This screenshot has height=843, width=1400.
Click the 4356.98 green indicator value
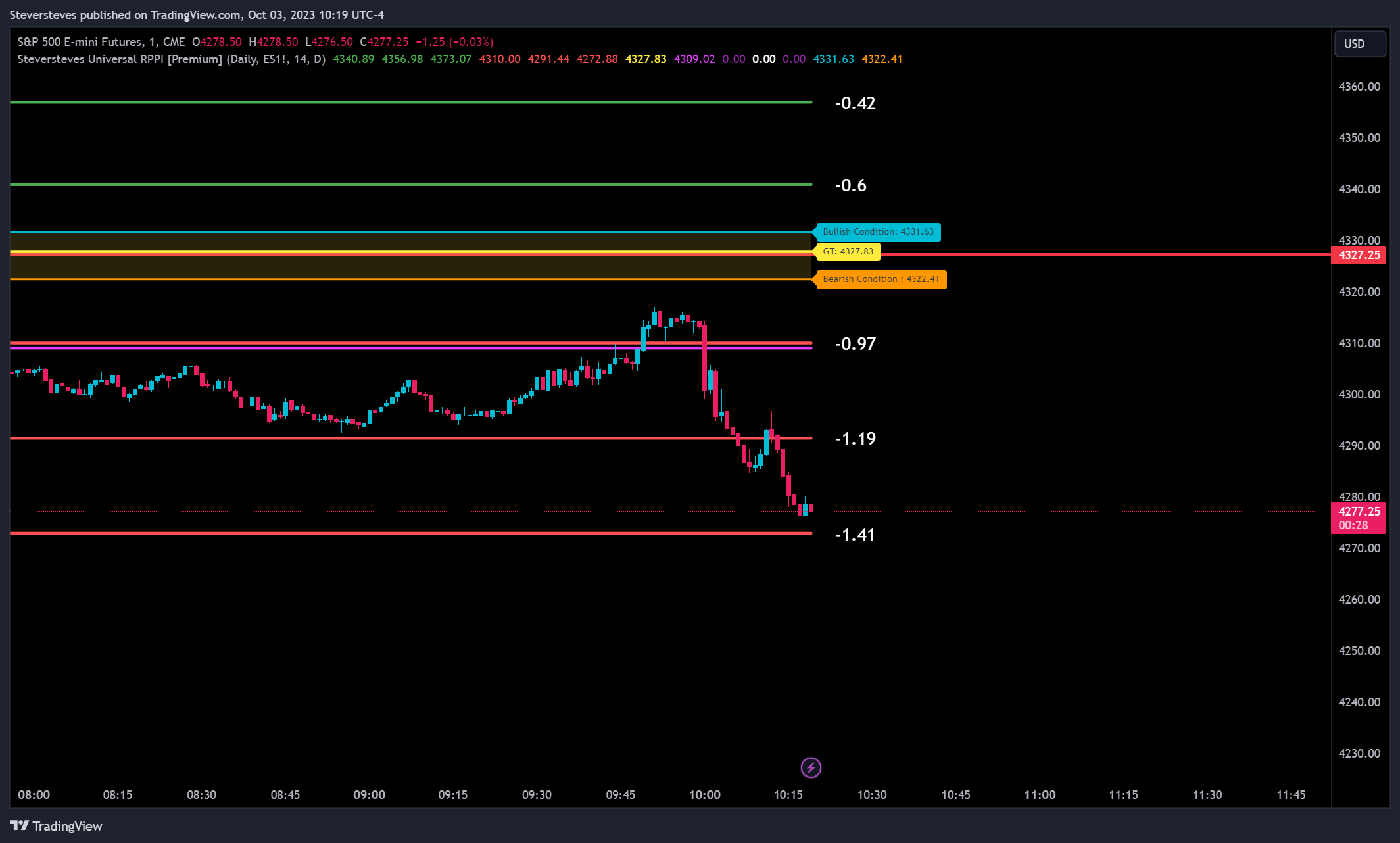[402, 59]
